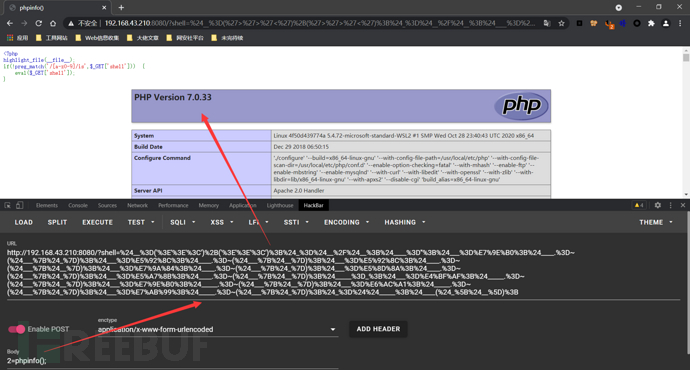
Task: Toggle the Enable POST switch
Action: pos(17,329)
